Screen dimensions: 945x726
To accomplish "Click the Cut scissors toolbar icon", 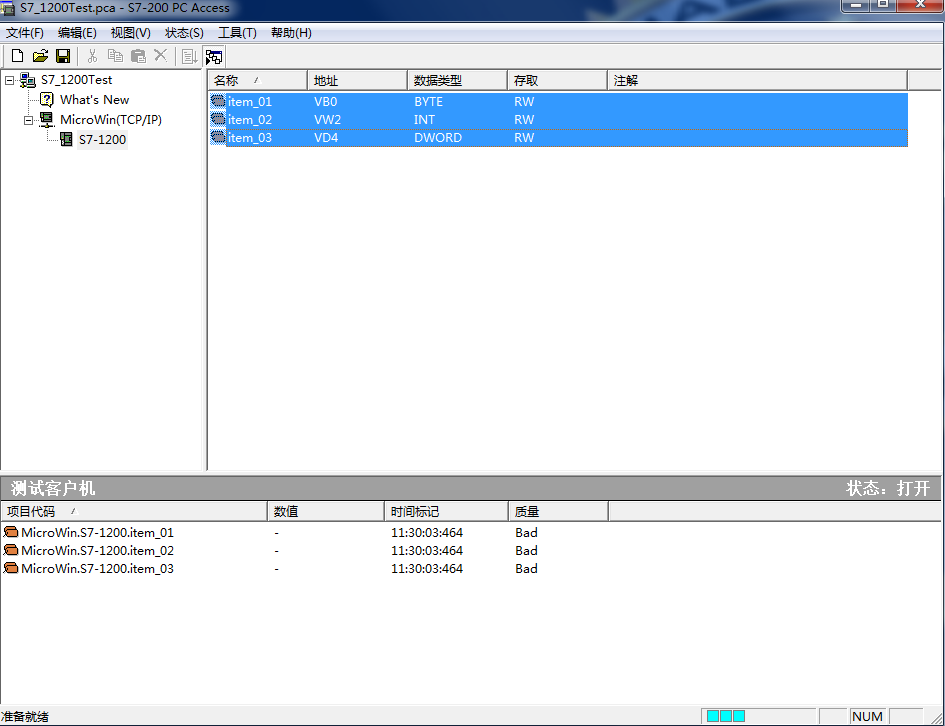I will coord(92,56).
